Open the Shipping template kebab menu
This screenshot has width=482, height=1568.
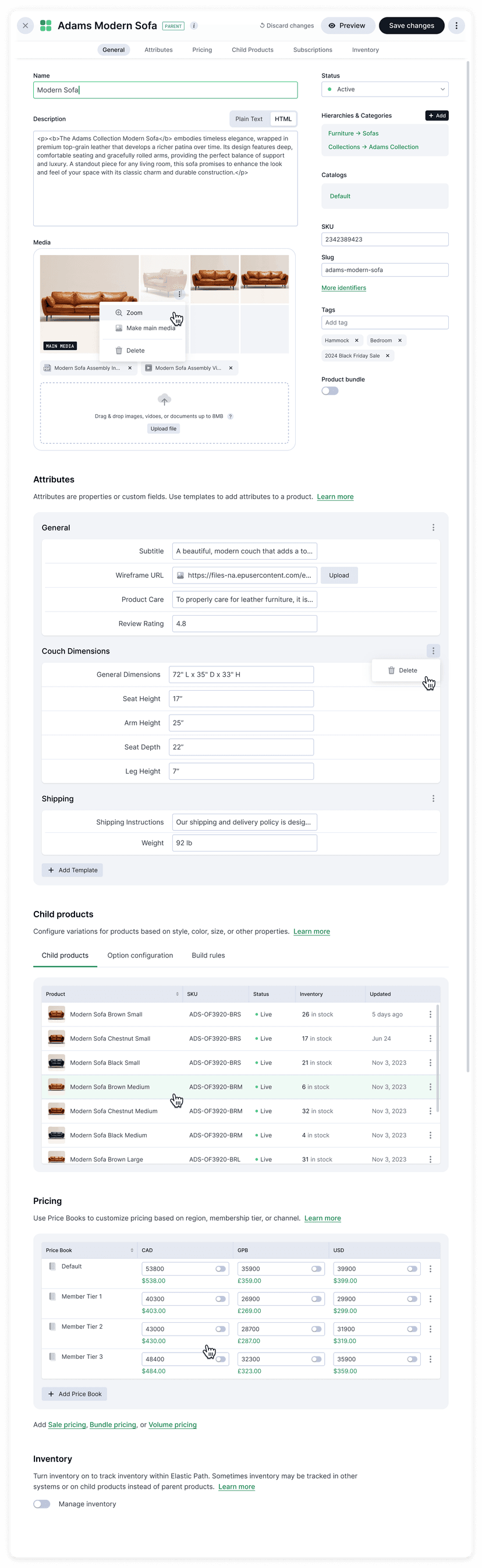[433, 799]
